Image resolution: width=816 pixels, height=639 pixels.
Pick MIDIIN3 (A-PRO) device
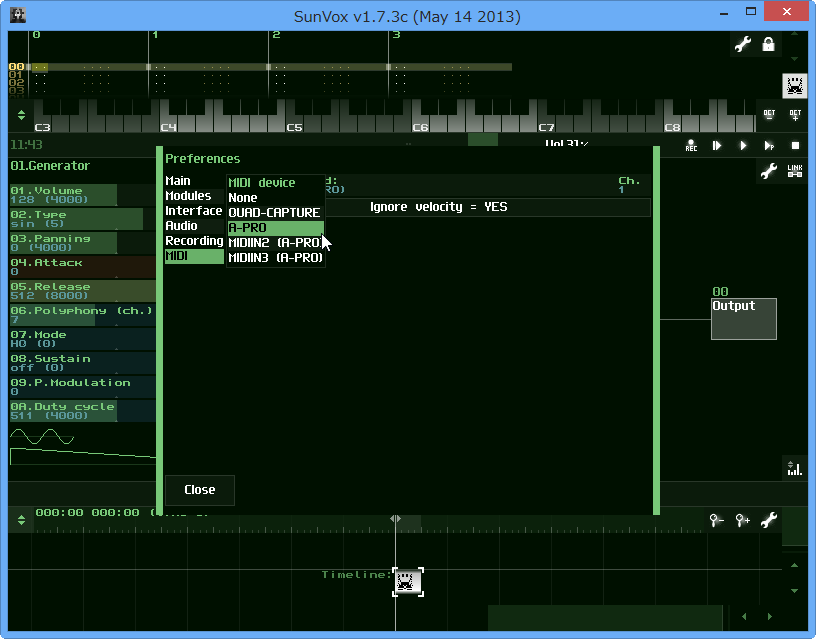276,258
